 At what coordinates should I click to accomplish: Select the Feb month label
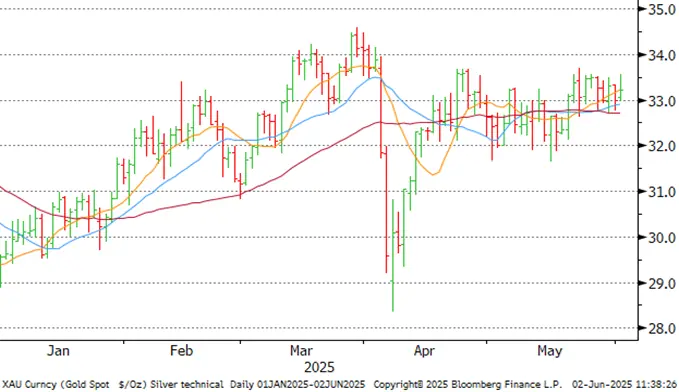[x=181, y=350]
